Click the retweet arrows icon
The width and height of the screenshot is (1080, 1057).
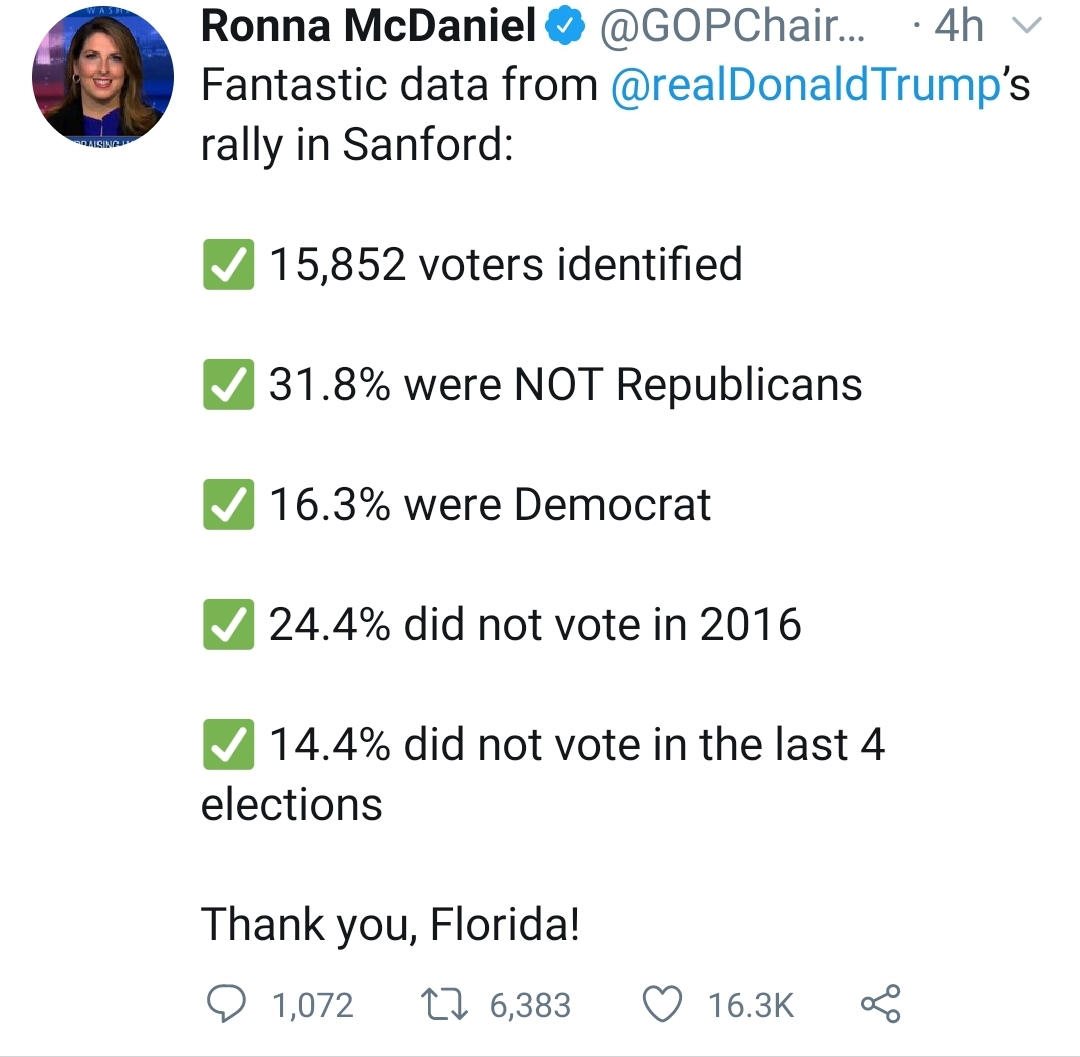click(x=445, y=1004)
